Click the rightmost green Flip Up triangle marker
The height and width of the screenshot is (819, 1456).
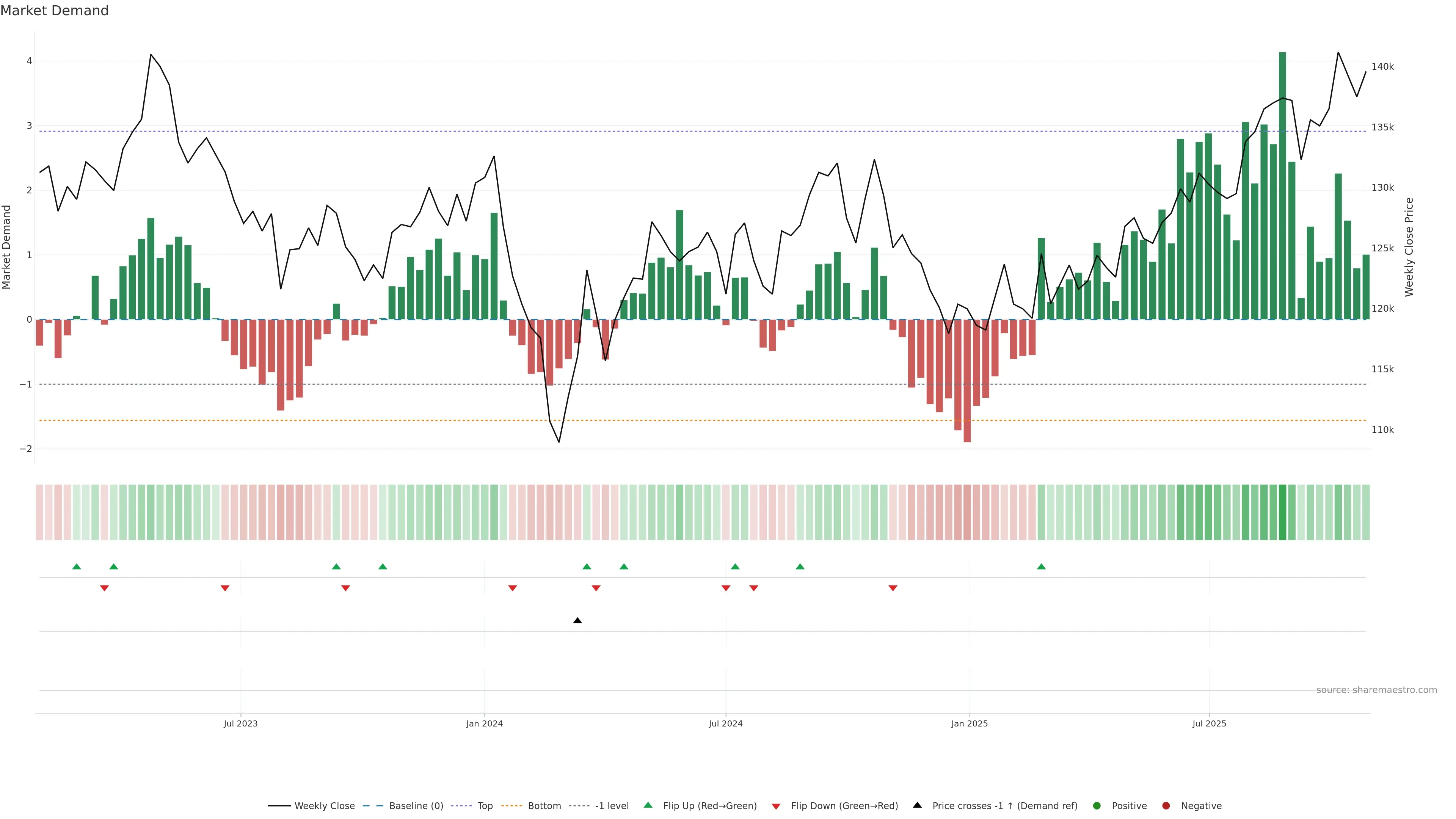(1041, 566)
